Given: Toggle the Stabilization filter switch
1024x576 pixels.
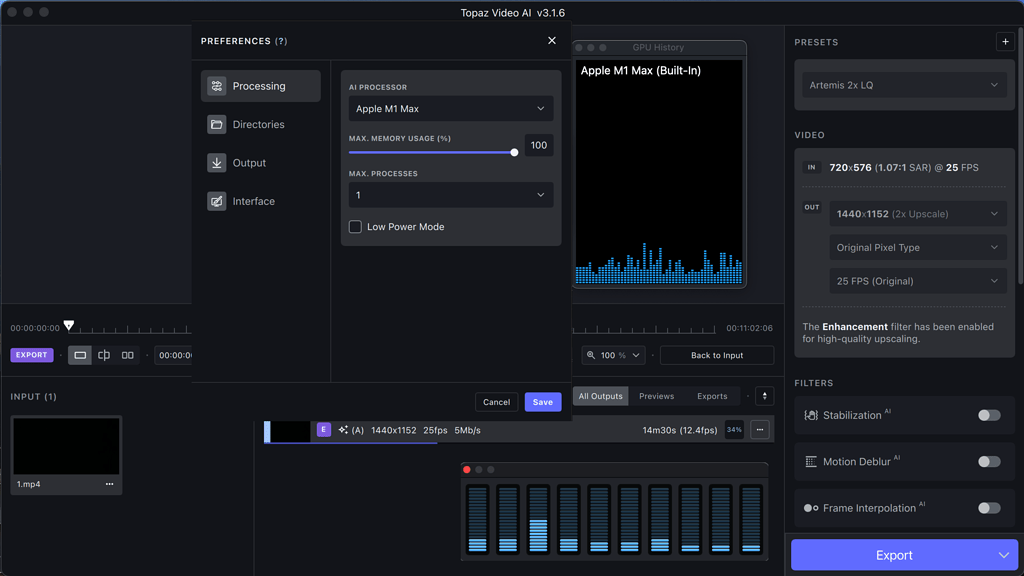Looking at the screenshot, I should [988, 415].
